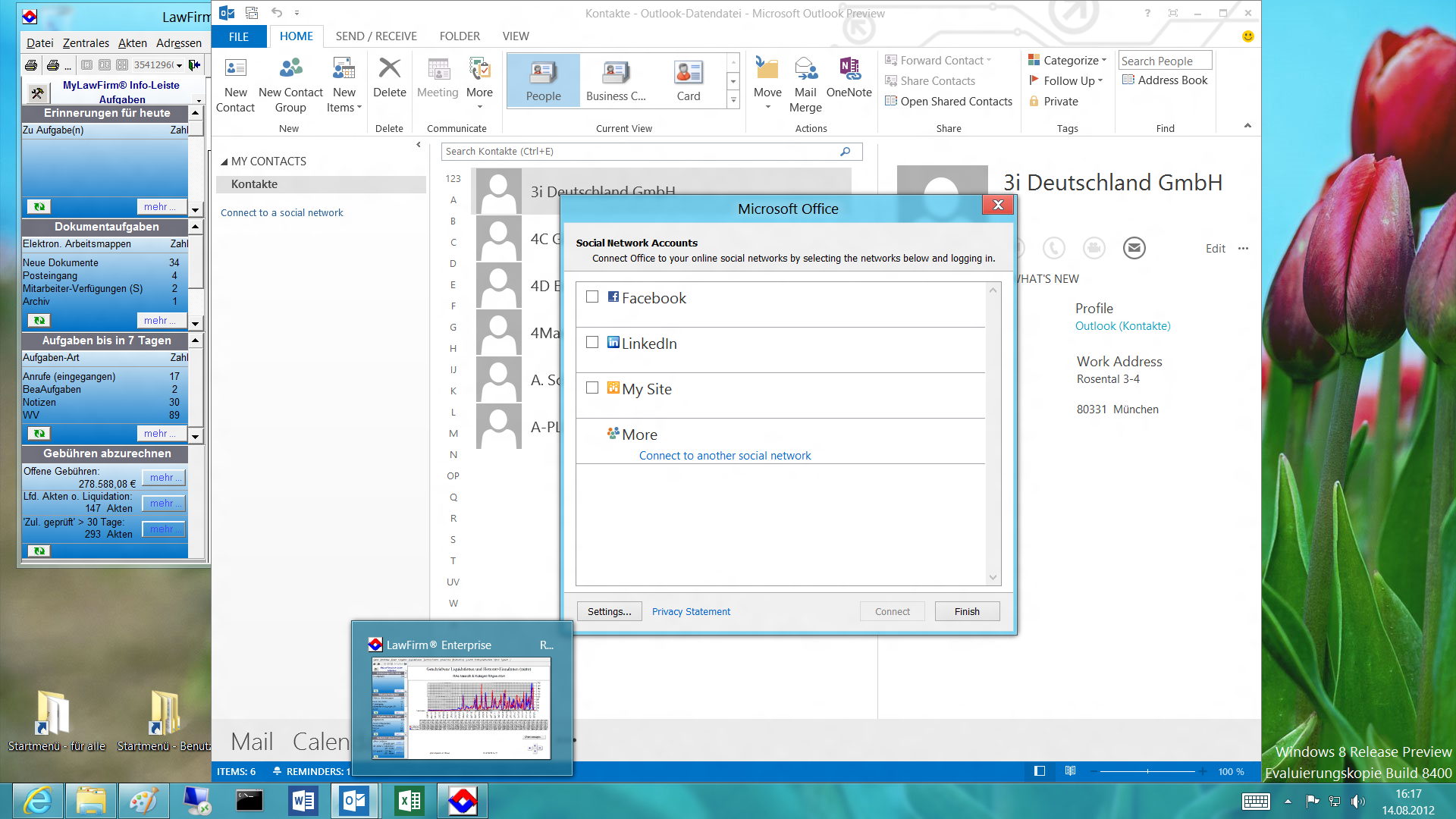Launch Excel from the taskbar
Viewport: 1456px width, 819px height.
[x=409, y=801]
